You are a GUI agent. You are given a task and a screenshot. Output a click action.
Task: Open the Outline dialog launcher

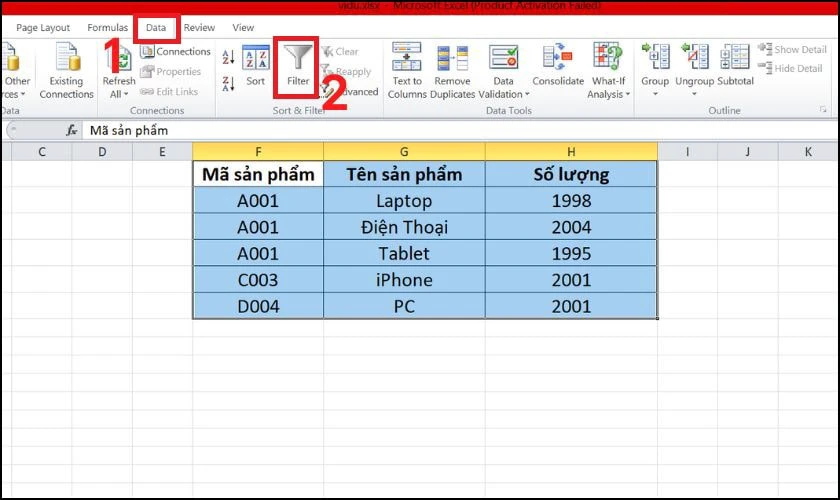point(823,110)
